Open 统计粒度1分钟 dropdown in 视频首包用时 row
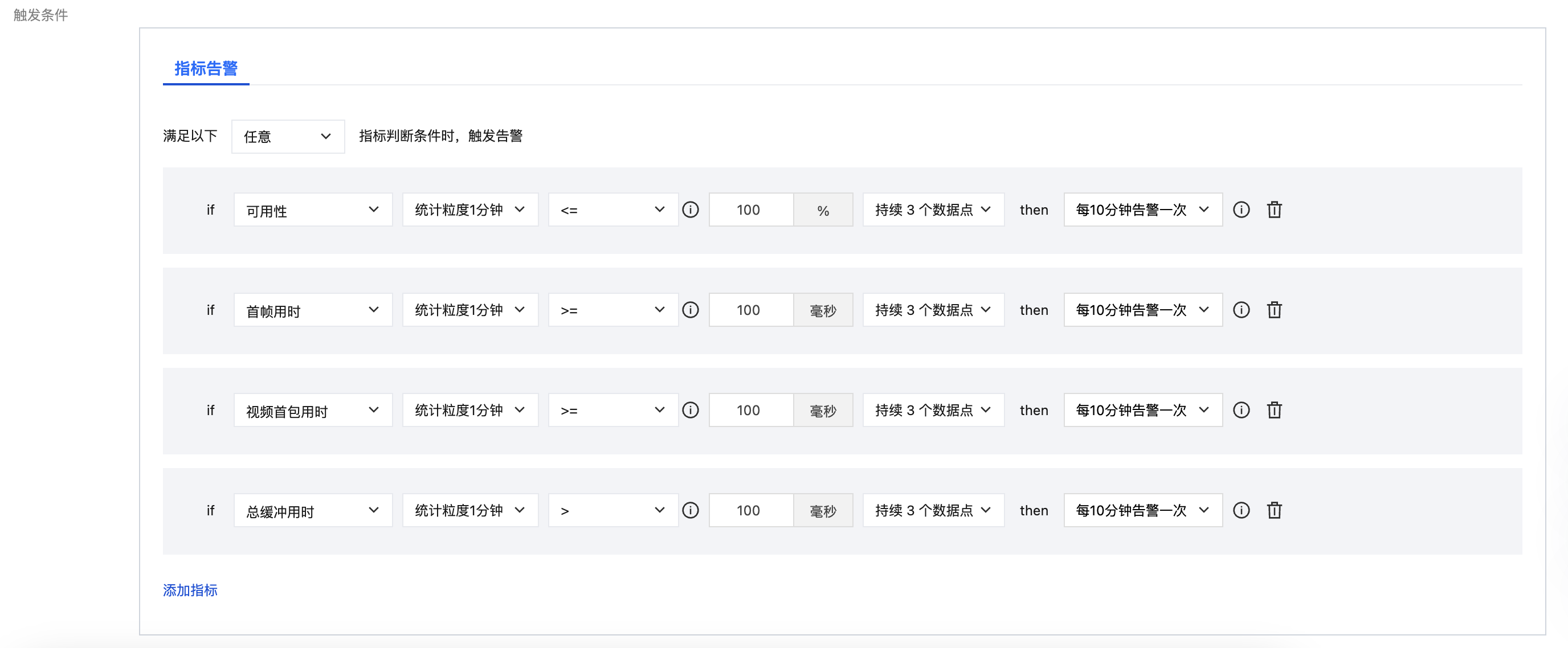 470,410
